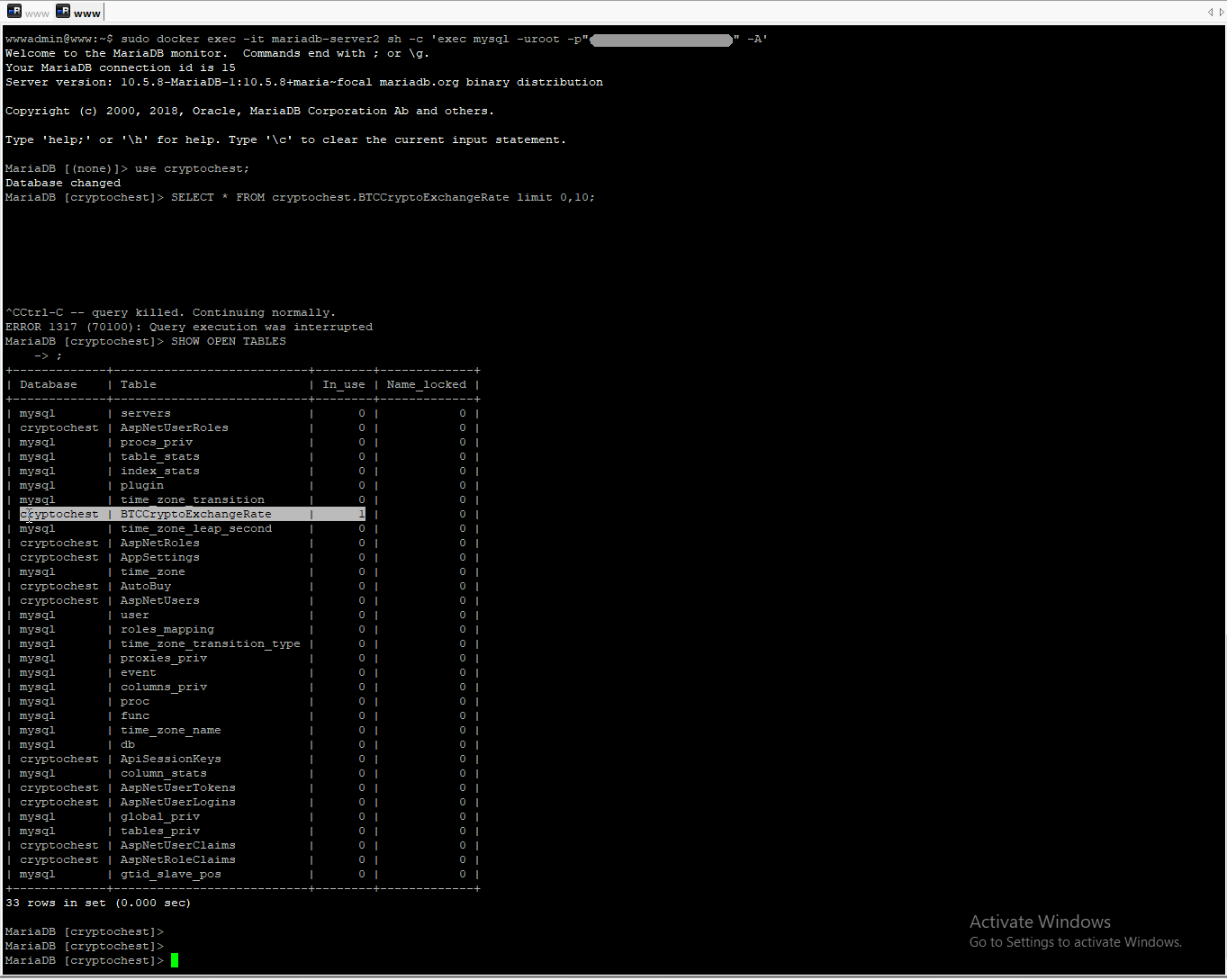Click the 'event' table name

click(x=139, y=672)
